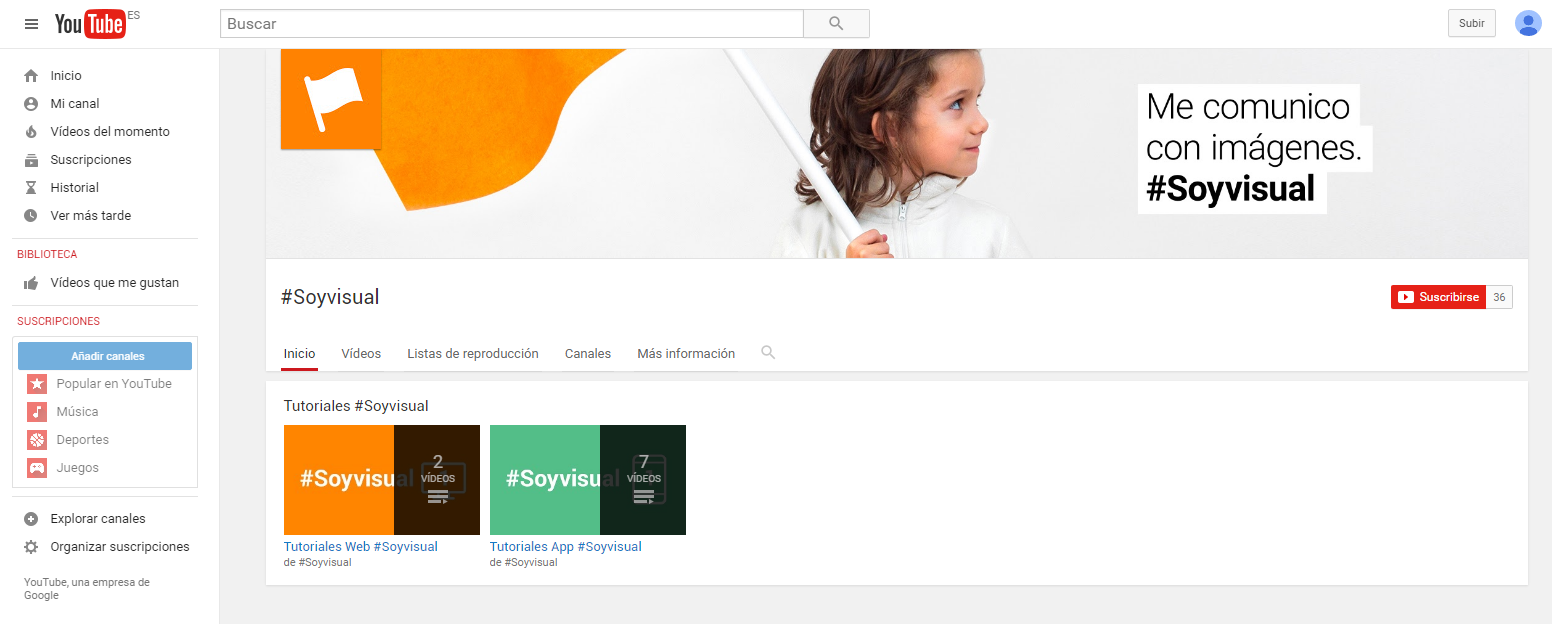Click 'de #Soyvisual' under Tutoriales Web
Screen dimensions: 1552x624
tap(318, 563)
